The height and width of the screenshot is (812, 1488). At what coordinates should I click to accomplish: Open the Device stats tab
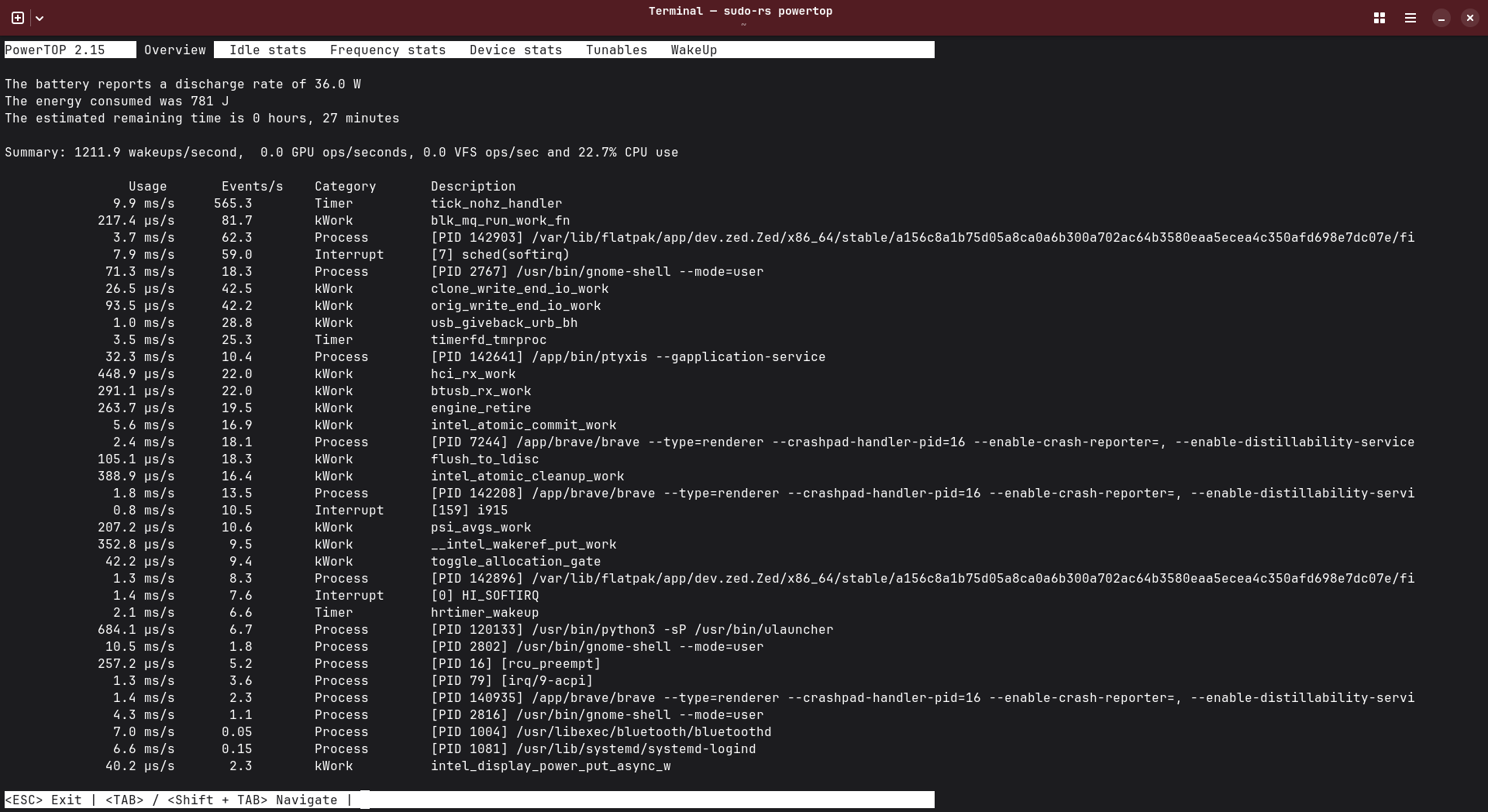516,50
